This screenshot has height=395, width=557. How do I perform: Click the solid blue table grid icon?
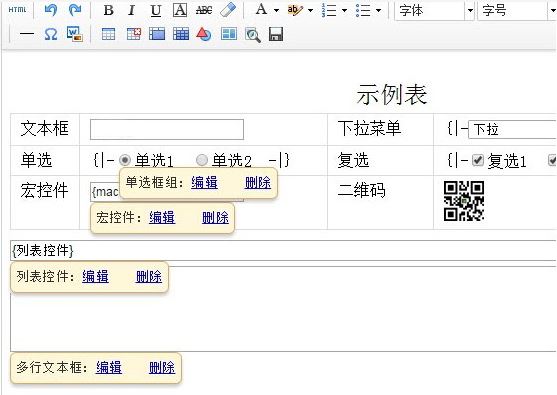tap(181, 34)
